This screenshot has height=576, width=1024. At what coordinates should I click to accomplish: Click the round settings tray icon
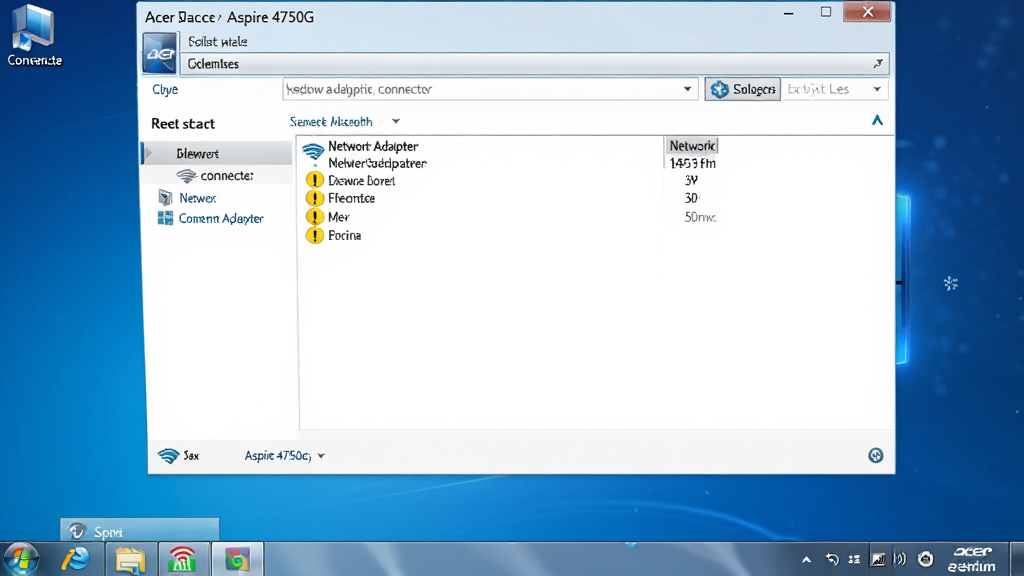tap(925, 559)
